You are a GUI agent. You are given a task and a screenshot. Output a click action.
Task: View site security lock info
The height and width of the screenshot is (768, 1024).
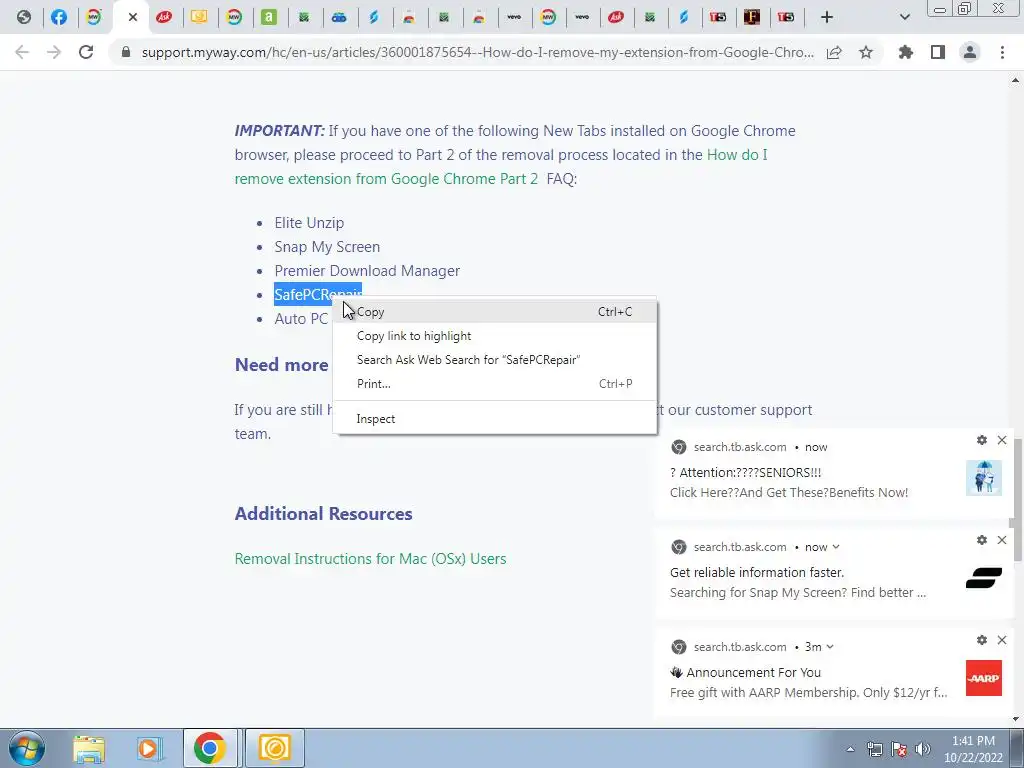pos(126,52)
